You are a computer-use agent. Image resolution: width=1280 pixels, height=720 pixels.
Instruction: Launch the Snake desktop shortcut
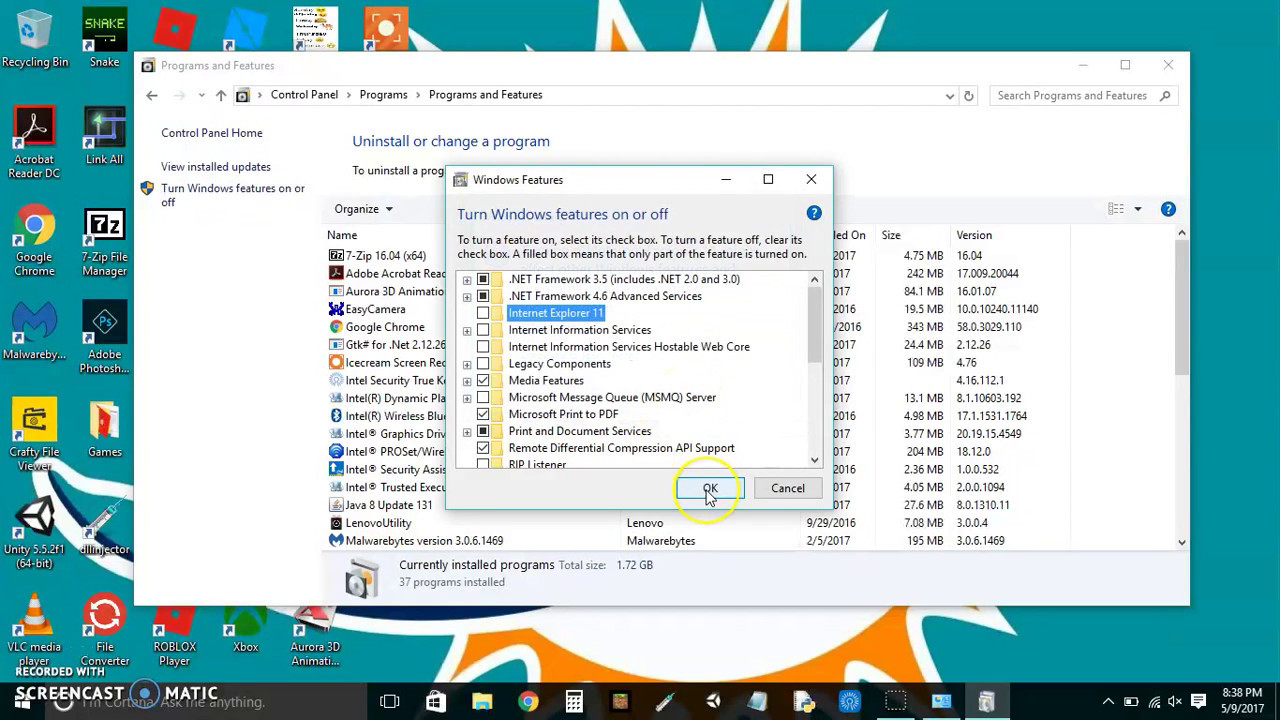coord(104,38)
